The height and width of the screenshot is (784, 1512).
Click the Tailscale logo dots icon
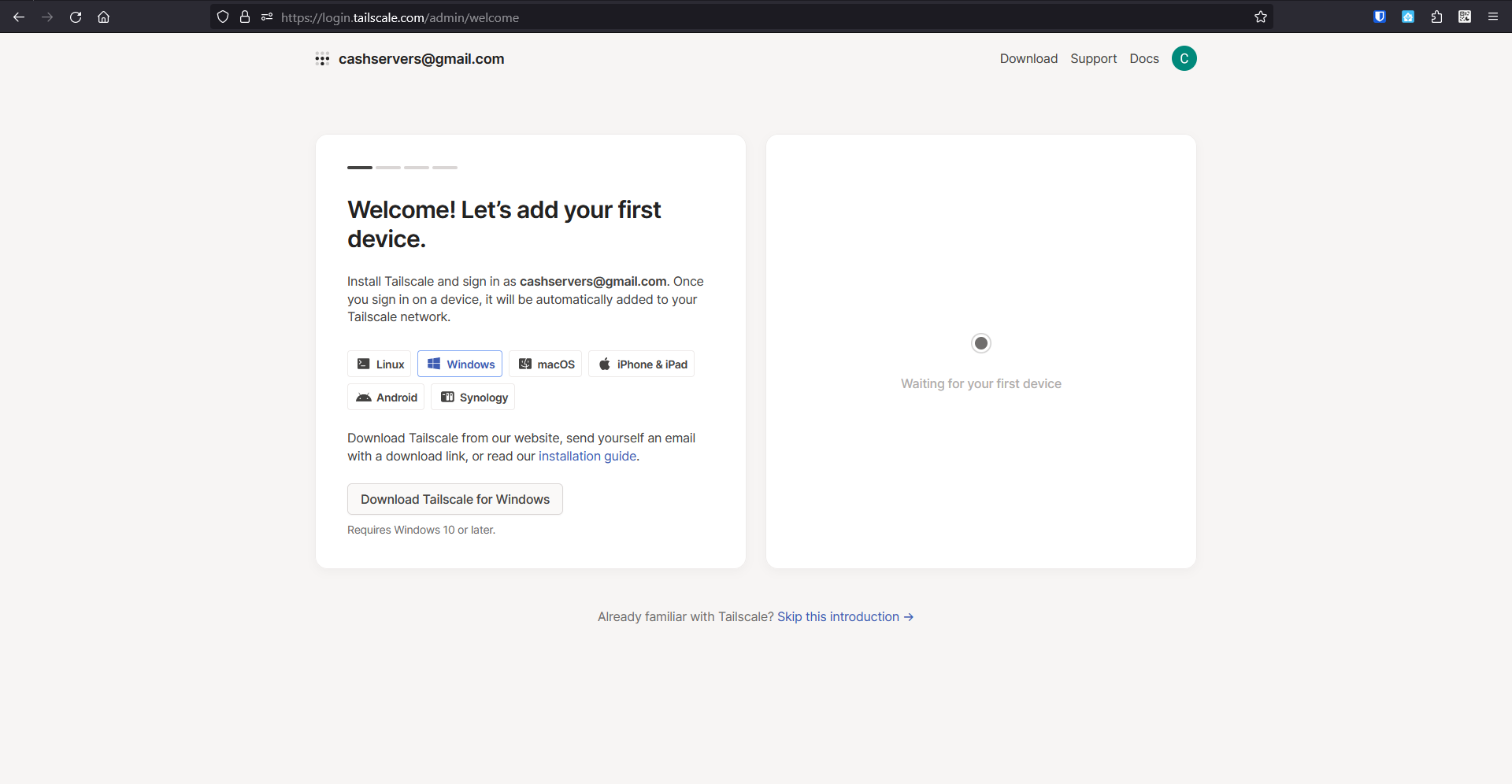pos(322,59)
